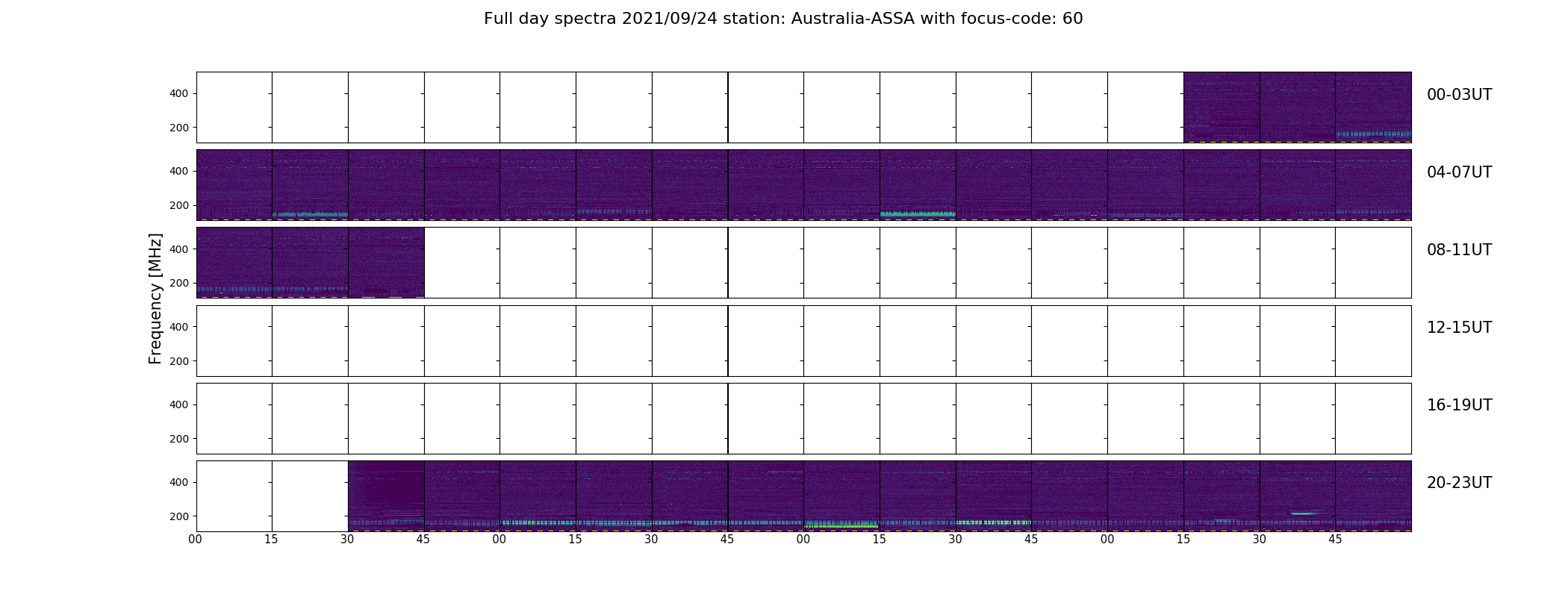Viewport: 1568px width, 597px height.
Task: Click the 200 tick label on 16-19UT row
Action: (x=179, y=439)
